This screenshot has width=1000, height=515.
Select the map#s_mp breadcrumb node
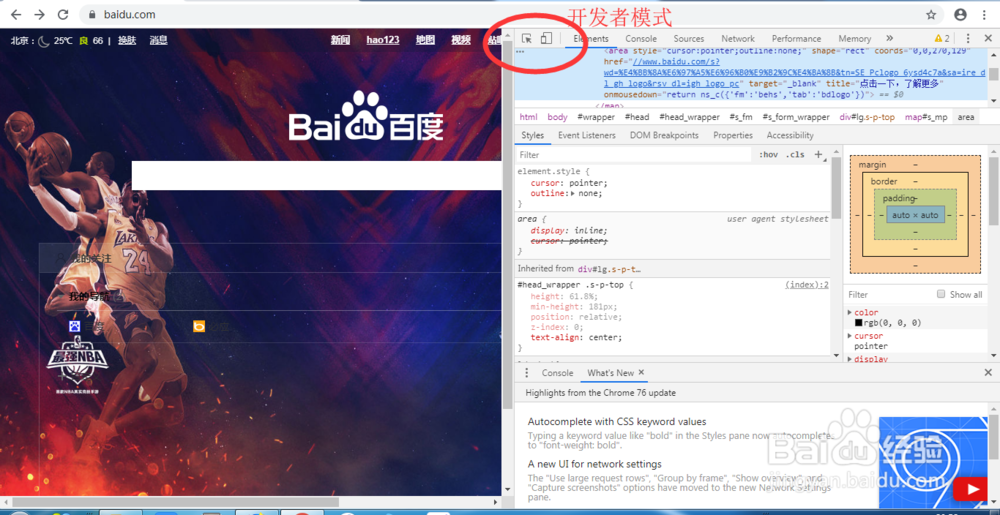(926, 117)
